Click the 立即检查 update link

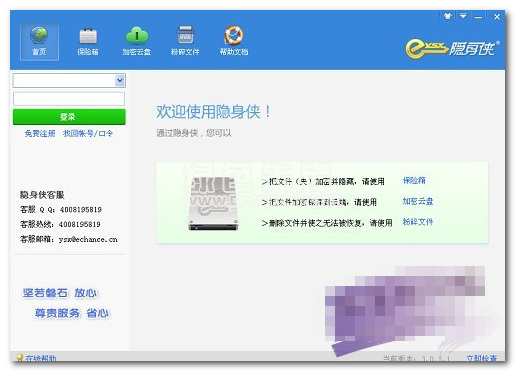[482, 358]
